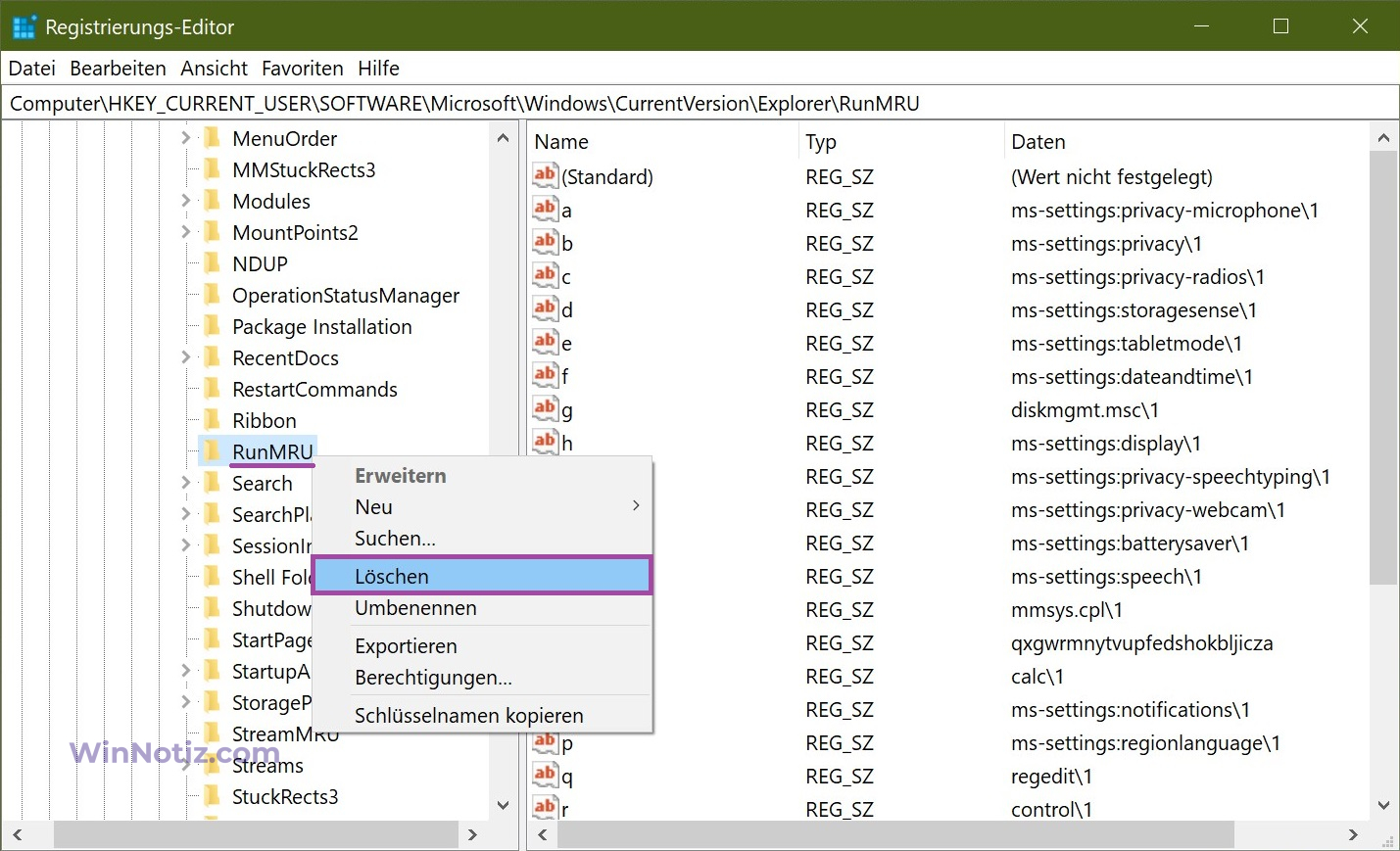Open the Datei menu
Screen dimensions: 1400x851
click(x=32, y=68)
